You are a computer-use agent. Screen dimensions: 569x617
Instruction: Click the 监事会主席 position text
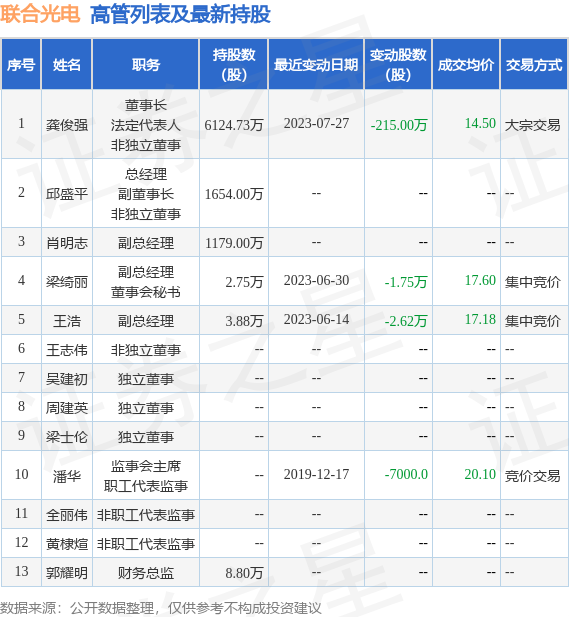coord(146,466)
